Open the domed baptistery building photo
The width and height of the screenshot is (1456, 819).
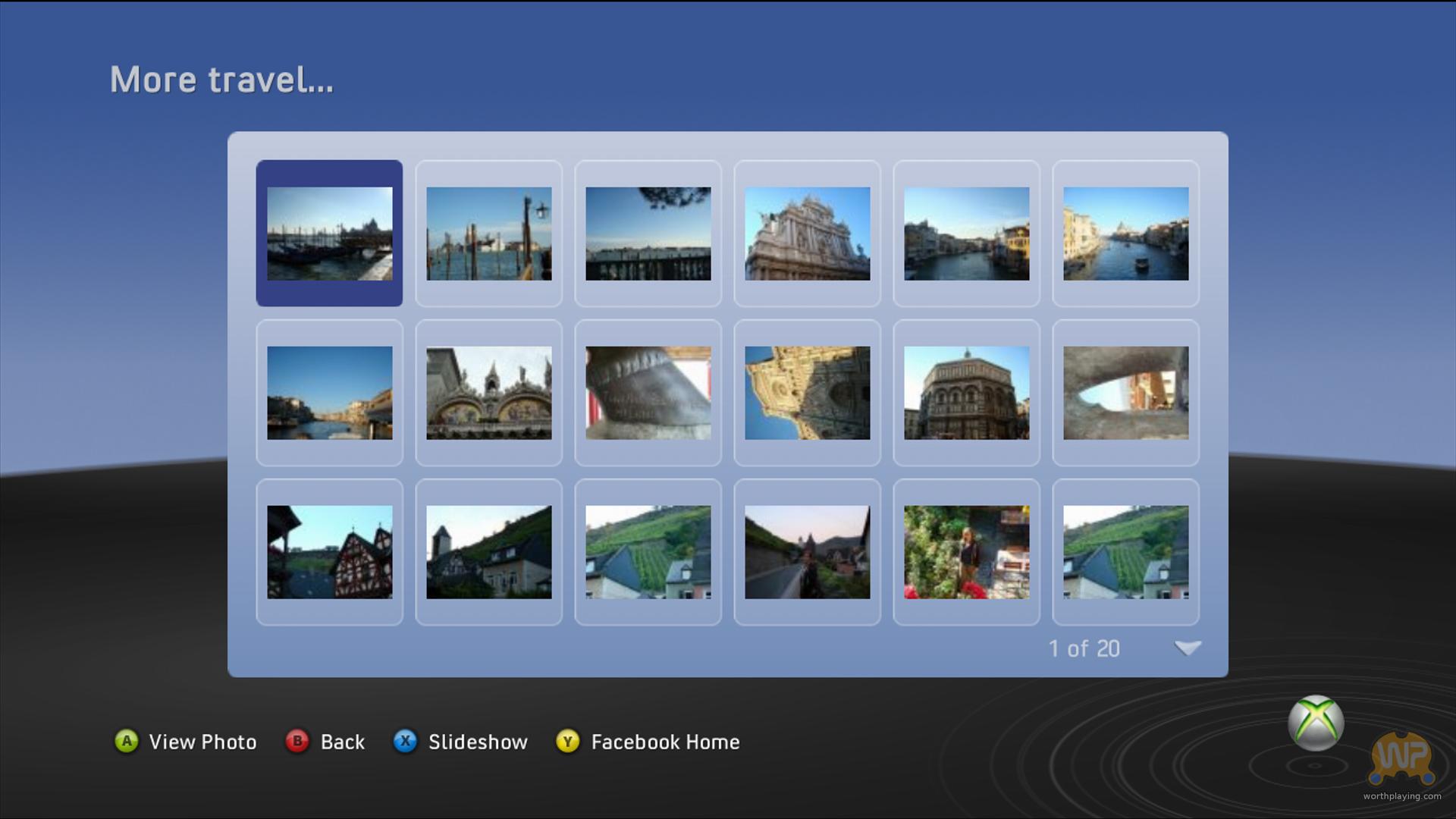[966, 392]
